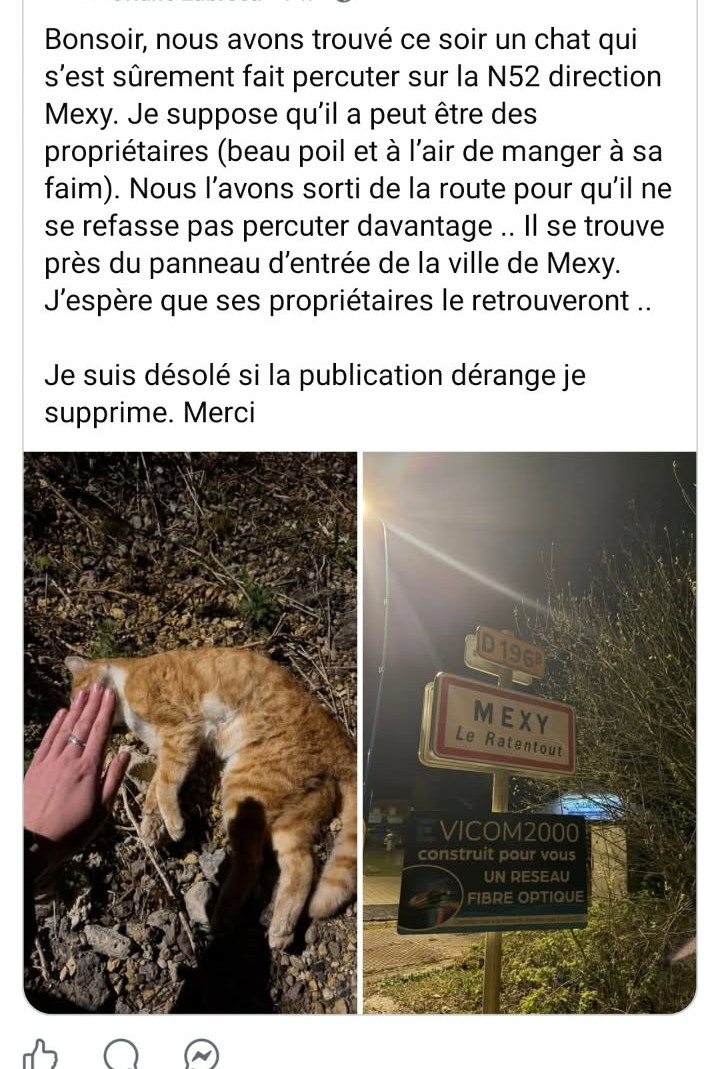Tap the 'Je suis désolé si la publication' paragraph
The height and width of the screenshot is (1069, 720).
315,393
